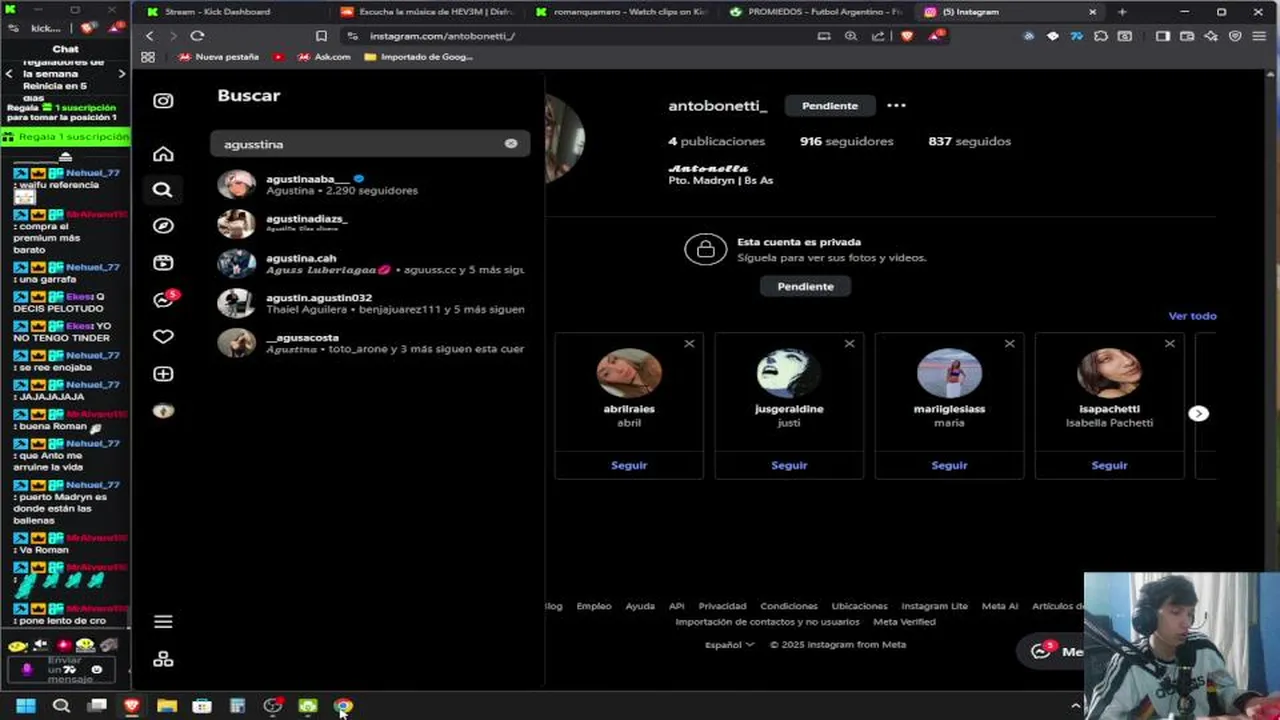Select search result agustina.cah
This screenshot has width=1280, height=720.
pos(372,263)
